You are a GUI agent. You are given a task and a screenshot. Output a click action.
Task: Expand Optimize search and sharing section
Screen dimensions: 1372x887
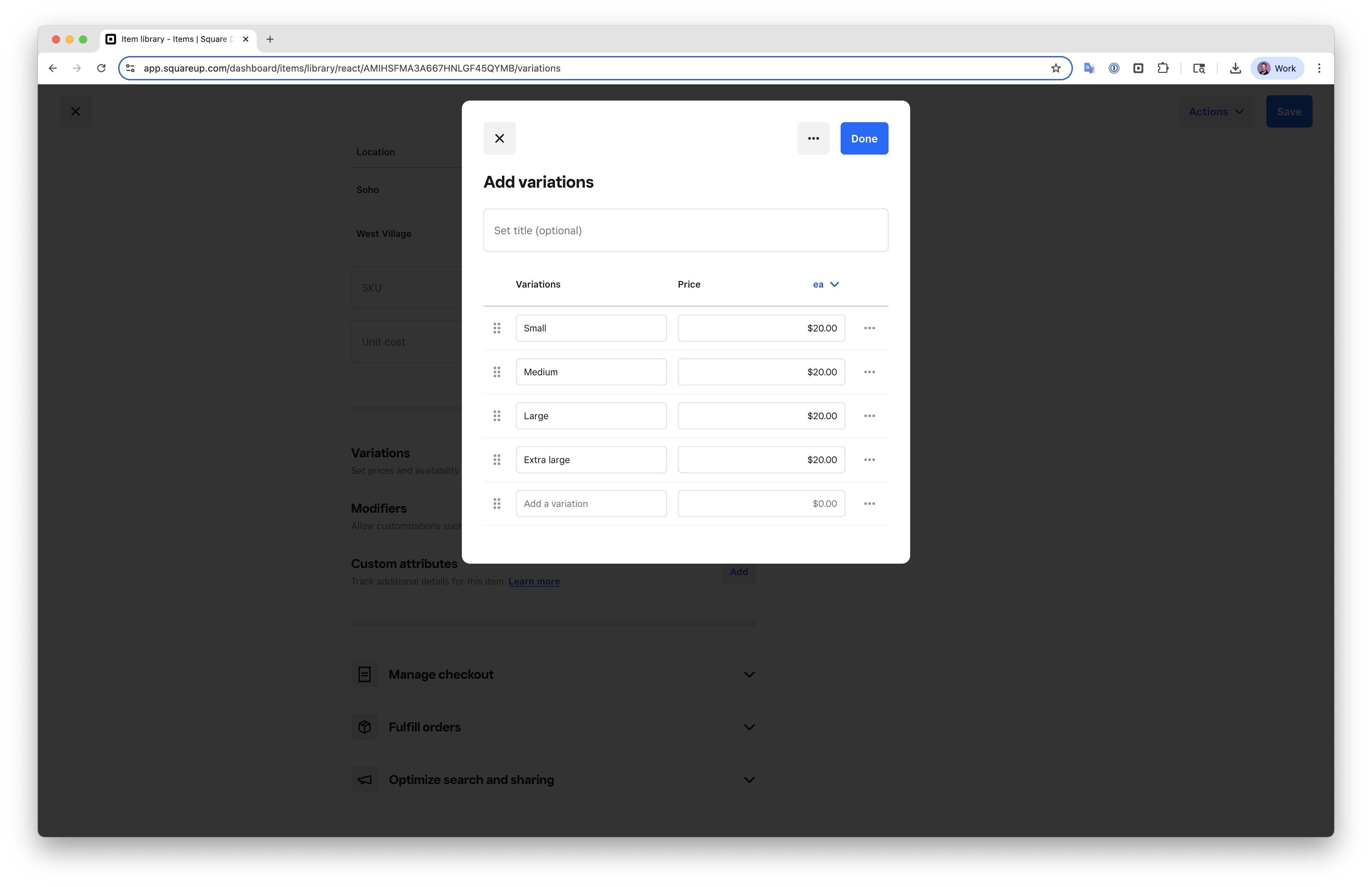749,780
